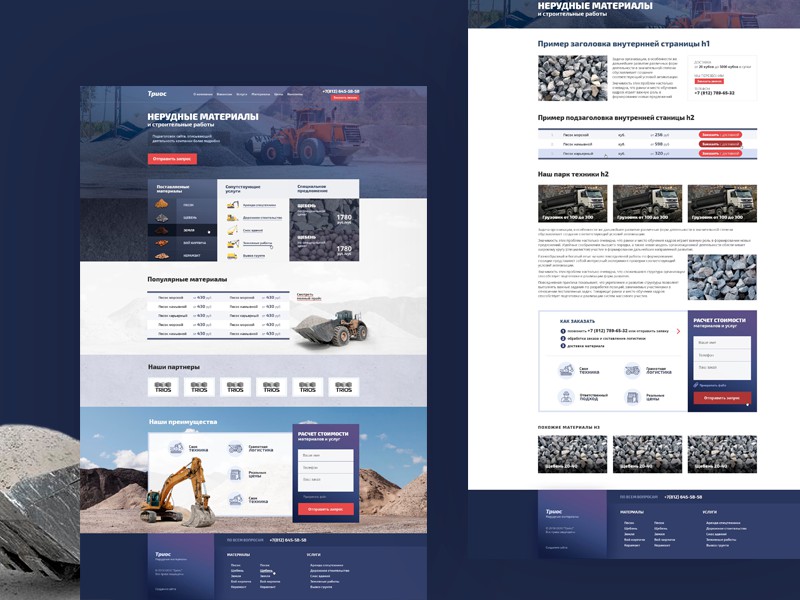The height and width of the screenshot is (600, 800).
Task: Click the Своя техника icon in the right page
Action: (566, 370)
